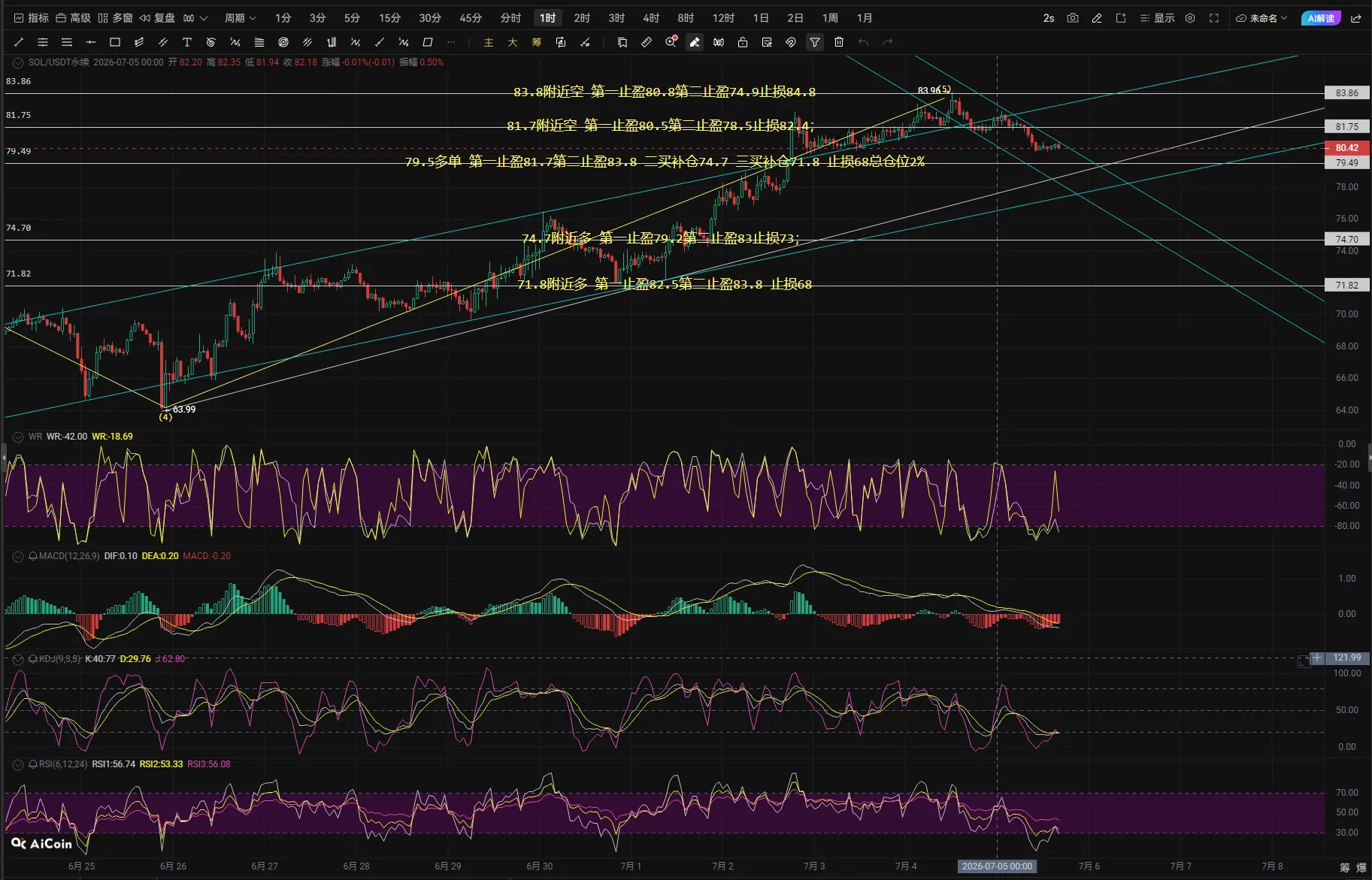Screen dimensions: 1372x880
Task: Collapse the RSI indicator panel
Action: (x=18, y=764)
